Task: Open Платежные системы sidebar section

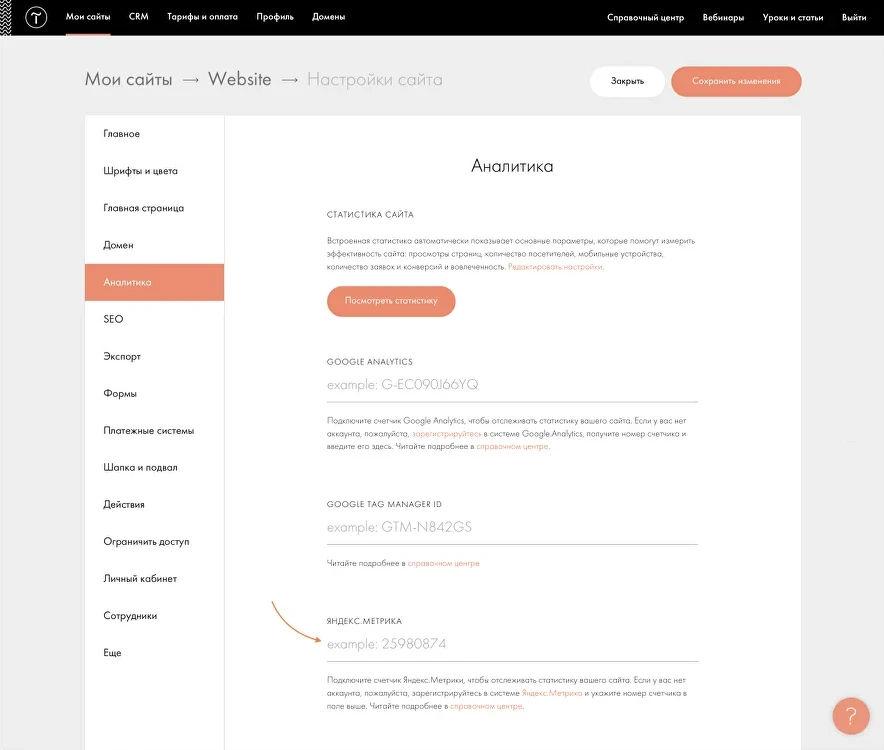Action: coord(148,431)
